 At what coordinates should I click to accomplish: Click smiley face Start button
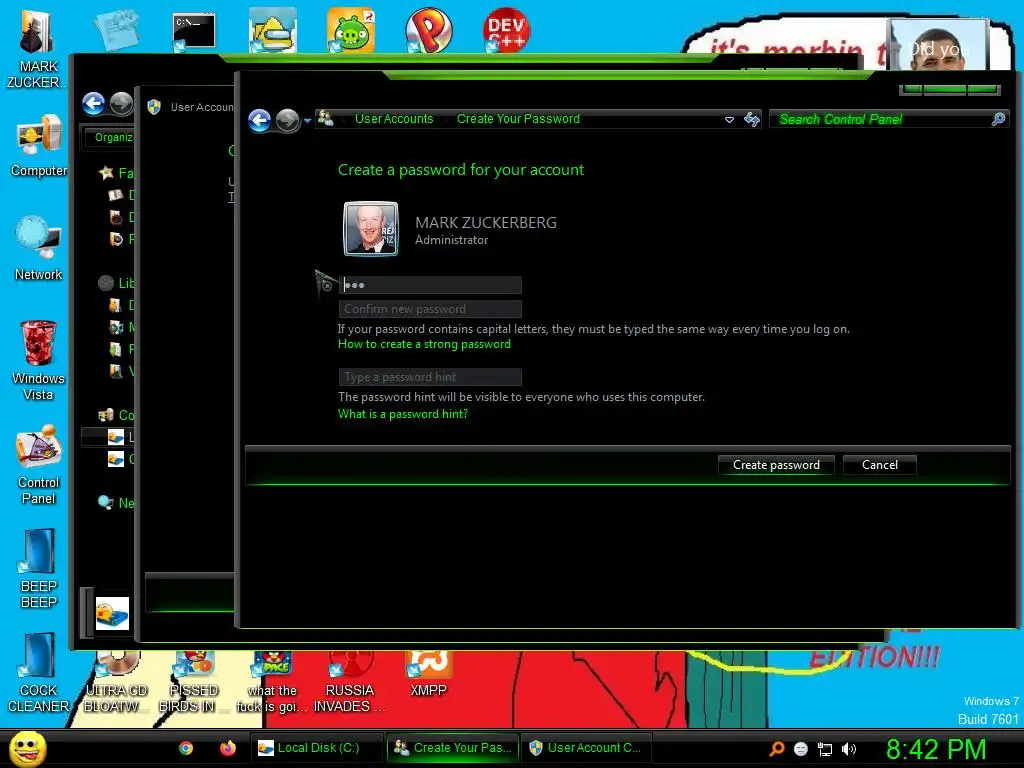coord(27,748)
